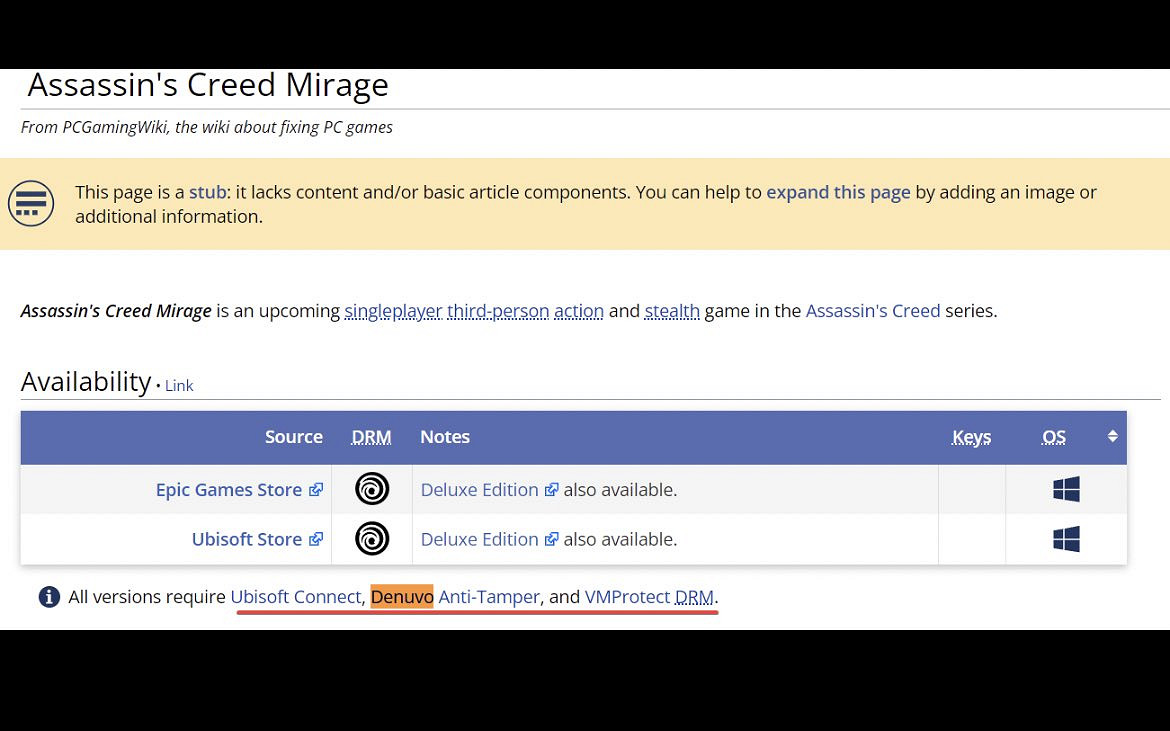
Task: Click the Windows OS icon in Epic Games row
Action: pyautogui.click(x=1066, y=489)
